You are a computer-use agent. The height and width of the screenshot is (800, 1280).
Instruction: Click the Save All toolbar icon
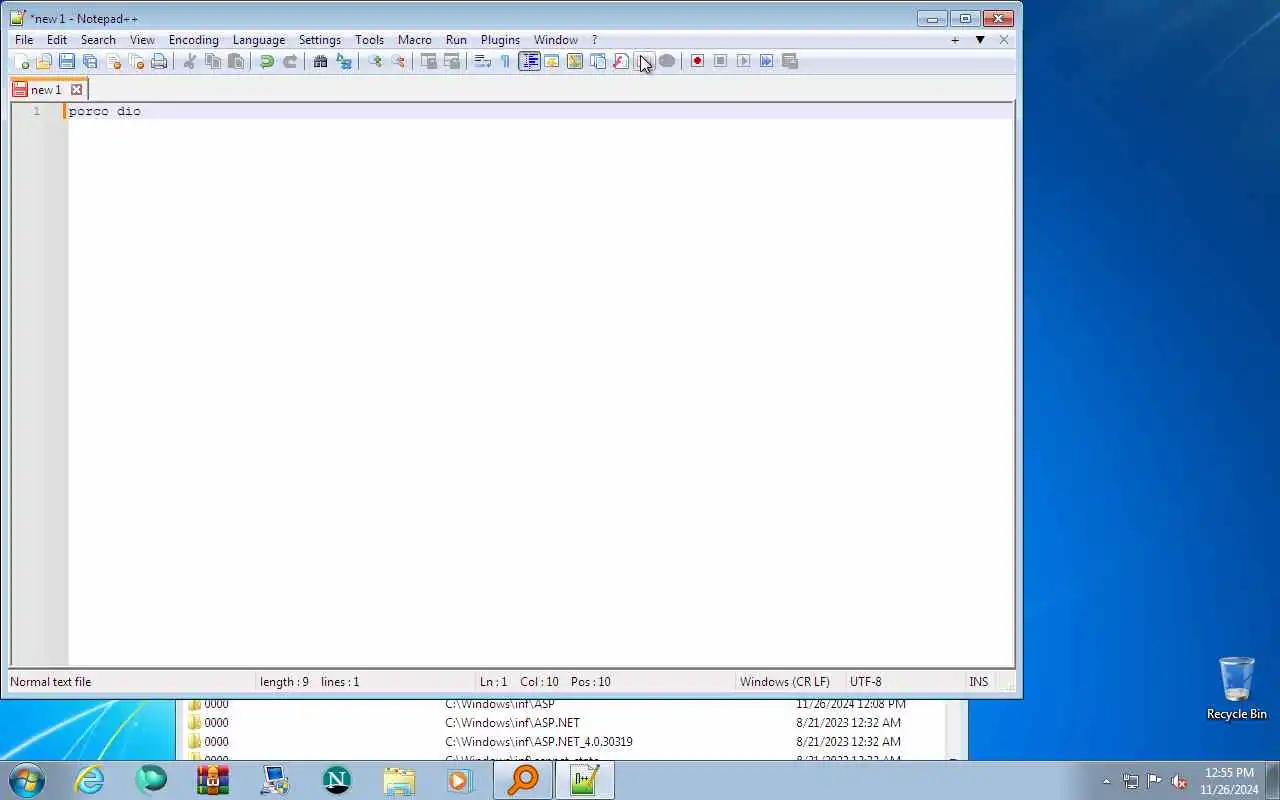pyautogui.click(x=90, y=61)
